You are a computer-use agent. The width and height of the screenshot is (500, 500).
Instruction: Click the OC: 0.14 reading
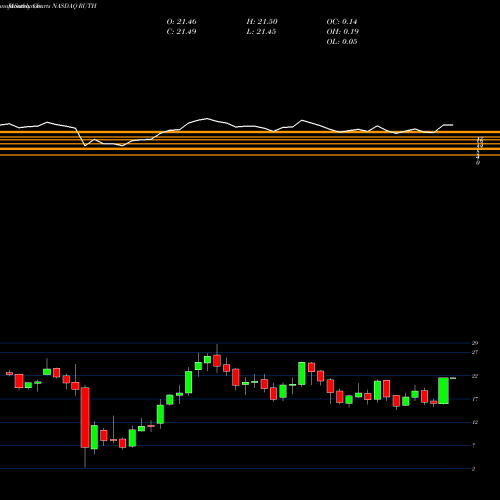[x=342, y=22]
